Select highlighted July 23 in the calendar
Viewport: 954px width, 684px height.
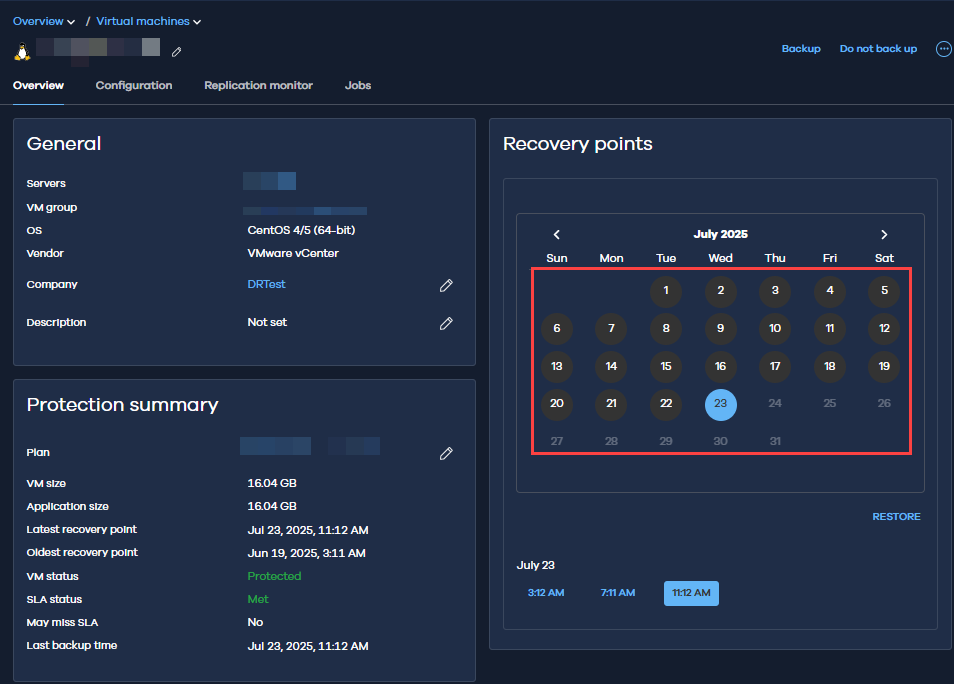pos(720,405)
